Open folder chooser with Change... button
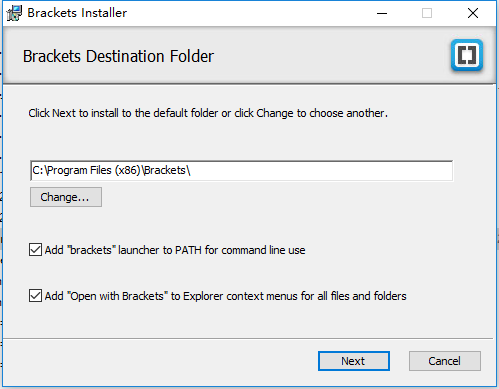Viewport: 499px width, 389px height. coord(66,197)
